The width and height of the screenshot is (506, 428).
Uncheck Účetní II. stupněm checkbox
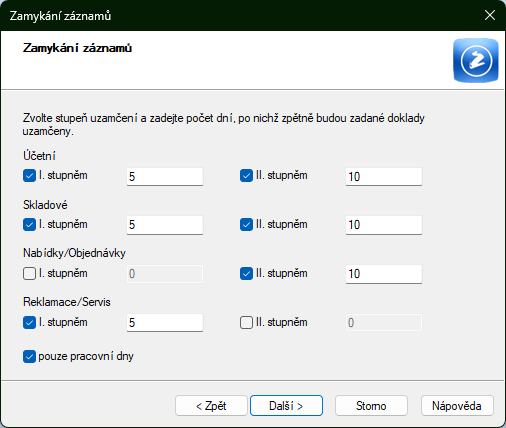click(x=246, y=176)
